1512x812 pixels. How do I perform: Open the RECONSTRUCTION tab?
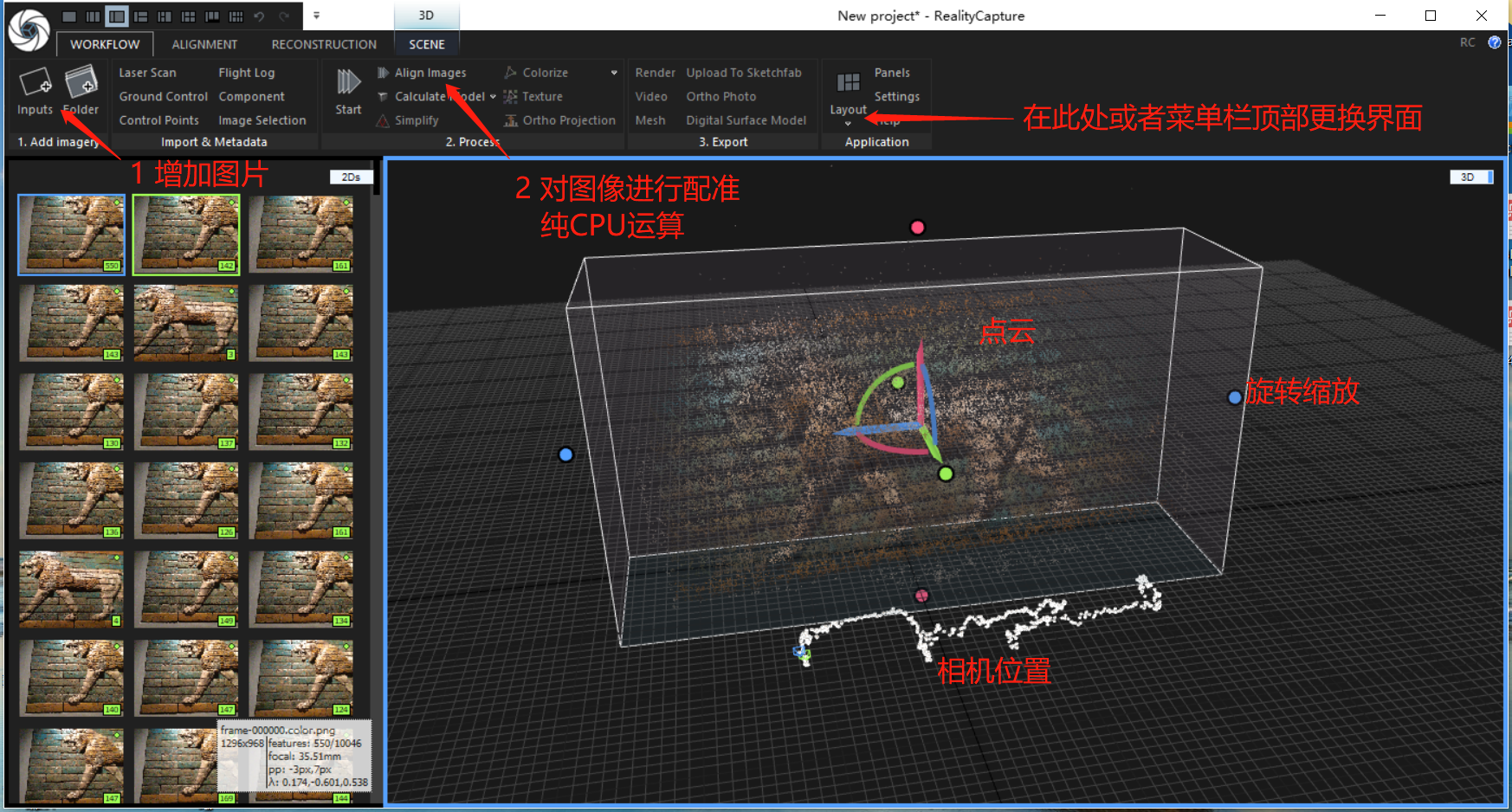[324, 44]
